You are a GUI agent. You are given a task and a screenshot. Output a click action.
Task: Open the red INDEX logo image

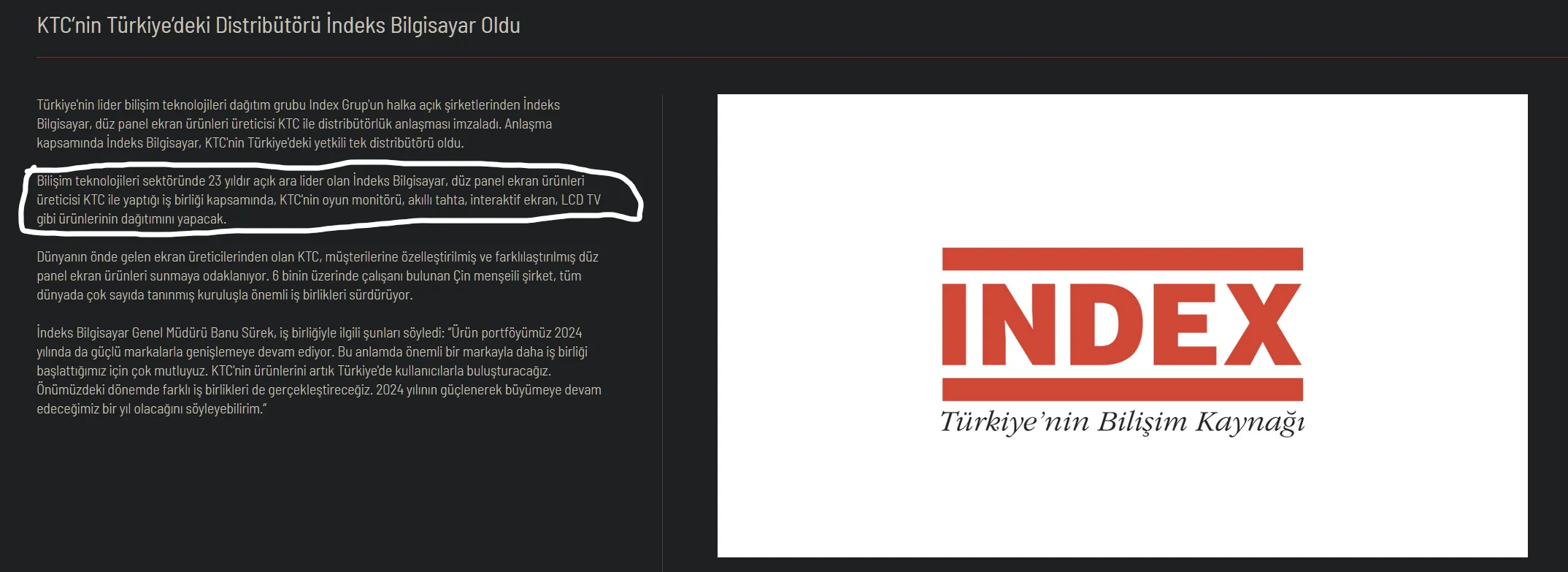1122,326
